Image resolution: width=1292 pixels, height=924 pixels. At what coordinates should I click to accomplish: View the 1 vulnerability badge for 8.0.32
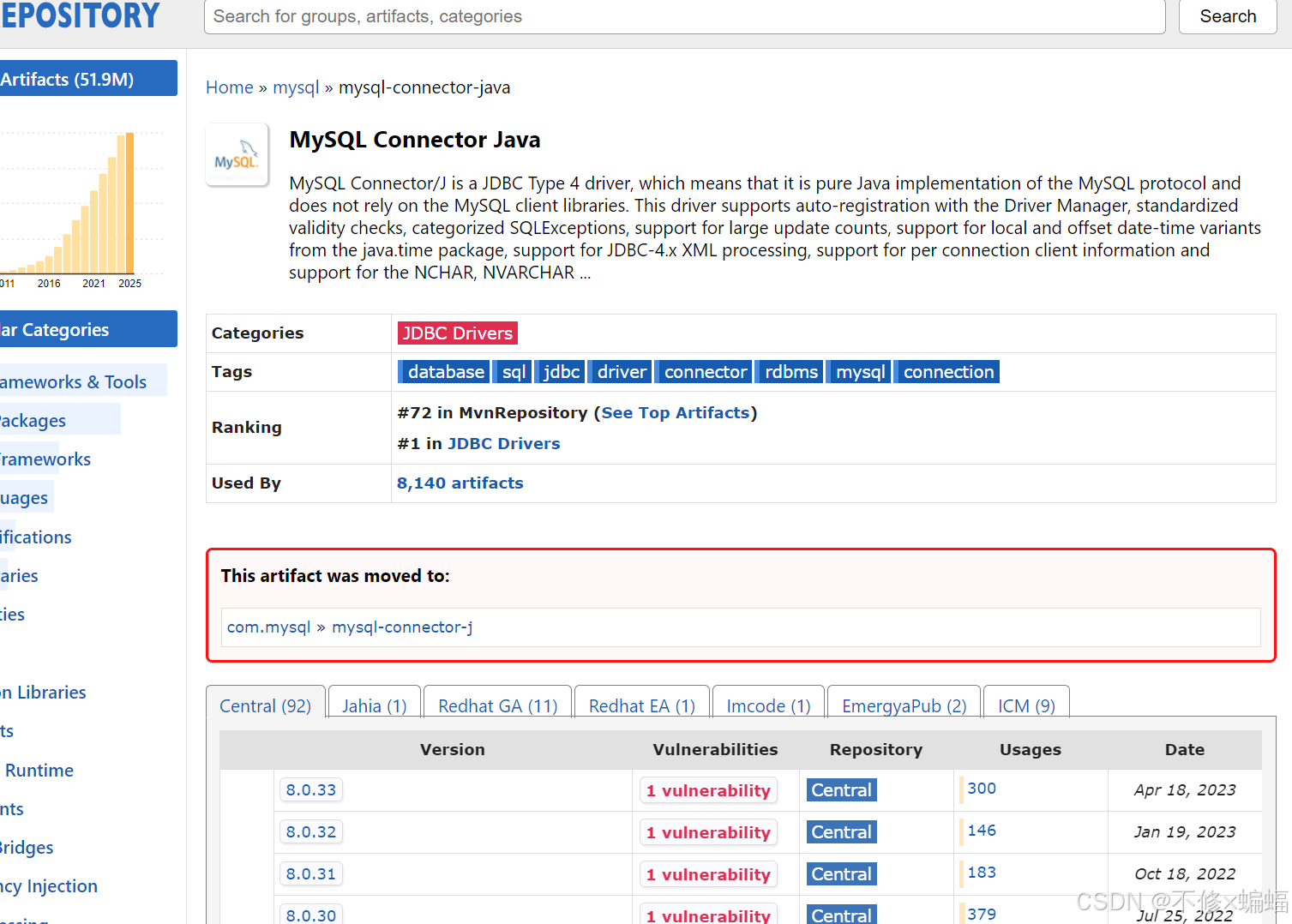coord(708,832)
